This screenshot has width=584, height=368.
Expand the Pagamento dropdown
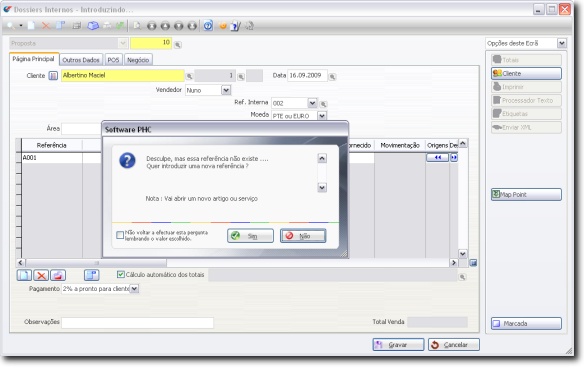(134, 289)
